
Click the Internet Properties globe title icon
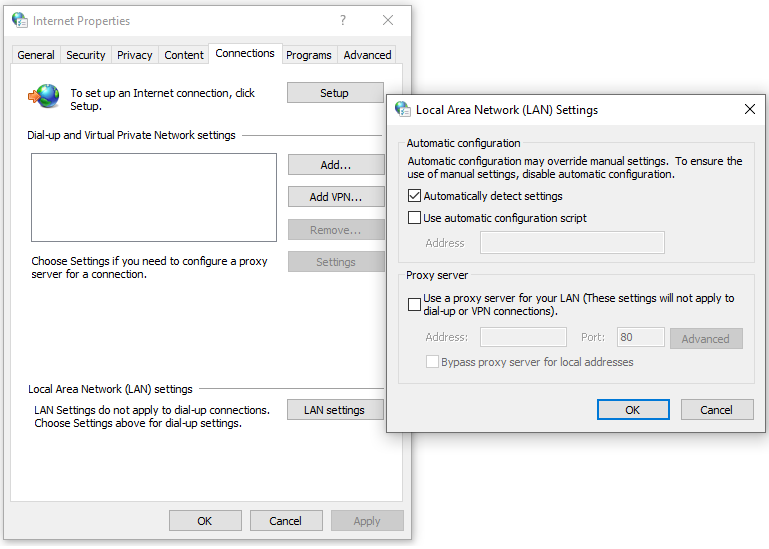click(20, 20)
